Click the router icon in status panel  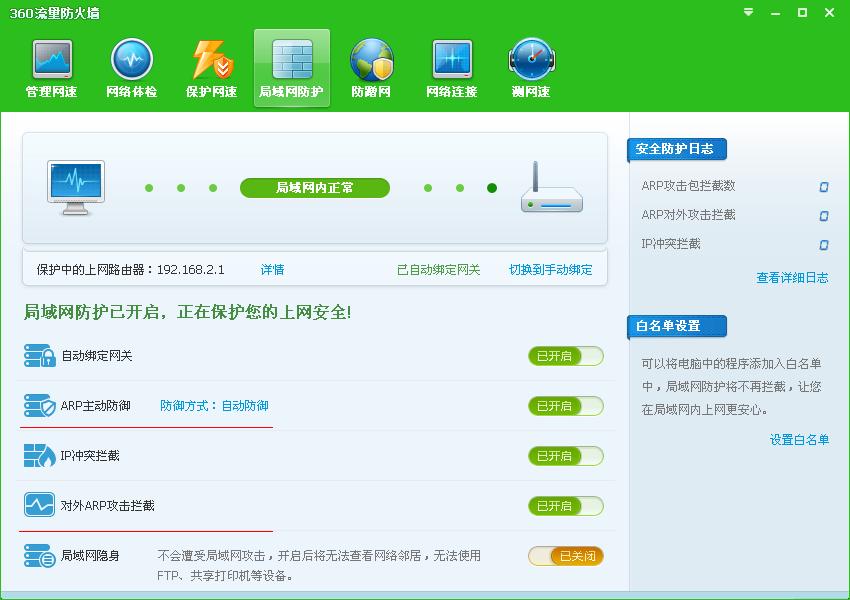(551, 188)
